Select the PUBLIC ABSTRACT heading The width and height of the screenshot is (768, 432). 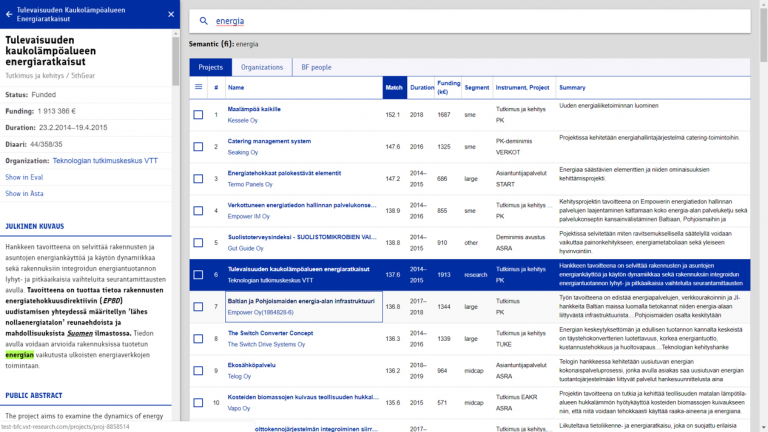[33, 395]
